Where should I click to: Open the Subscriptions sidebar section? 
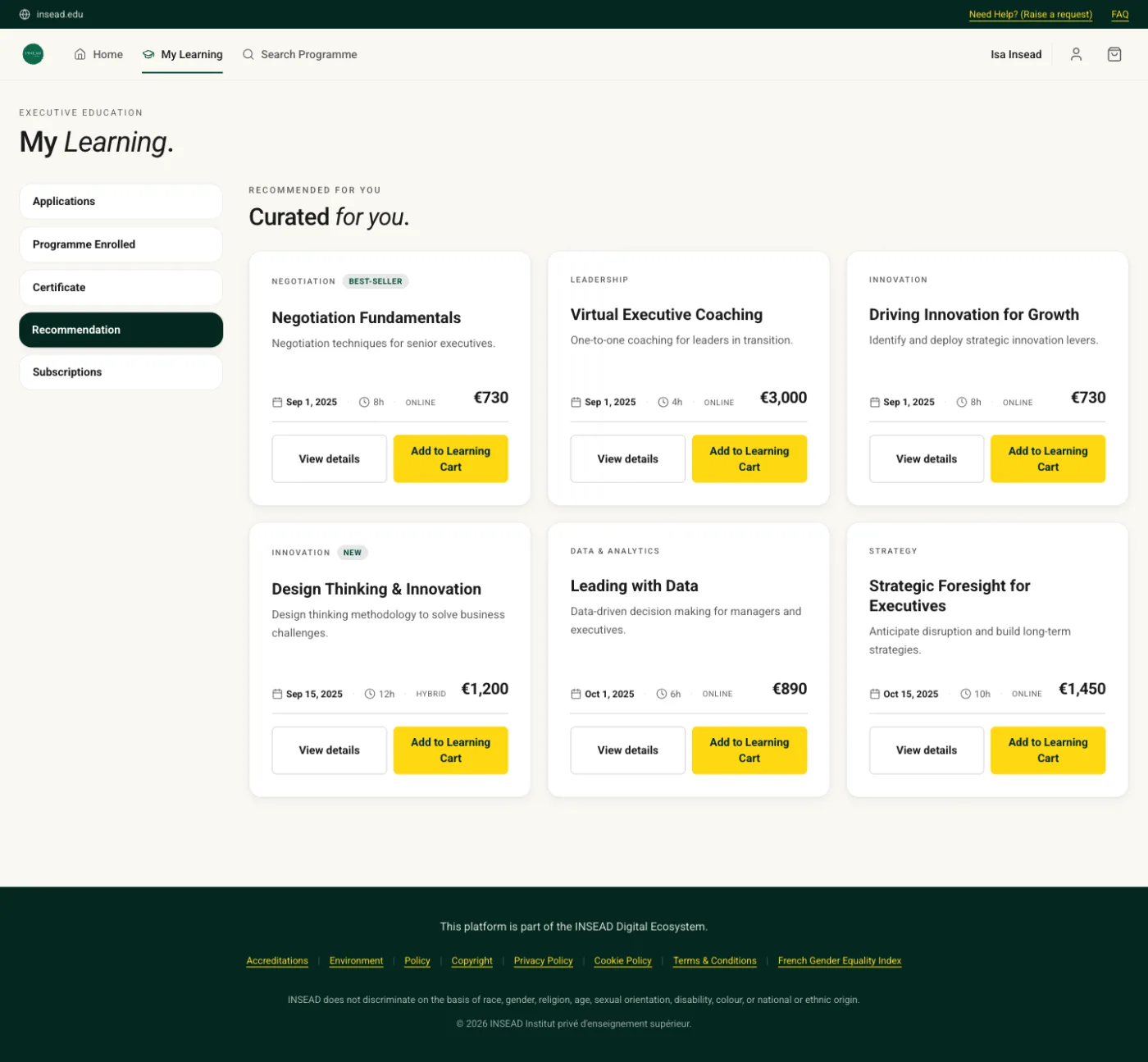(121, 372)
